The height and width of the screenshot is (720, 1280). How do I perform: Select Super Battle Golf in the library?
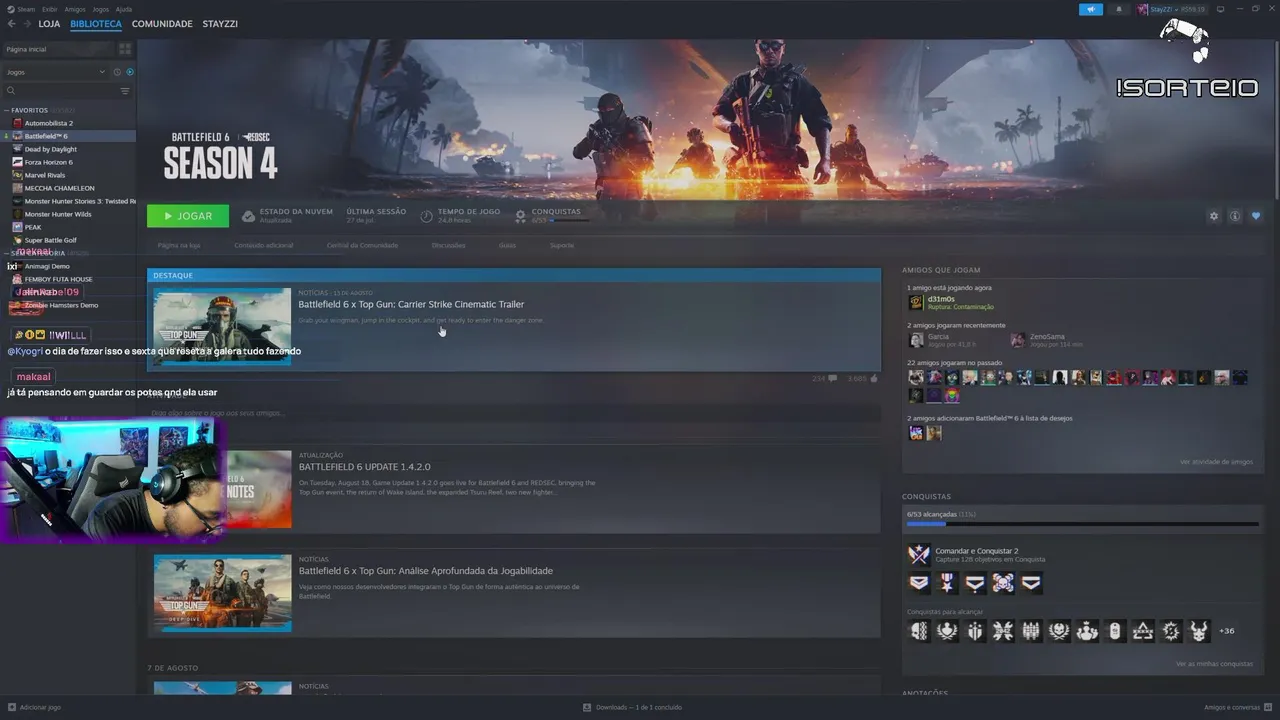click(x=70, y=240)
